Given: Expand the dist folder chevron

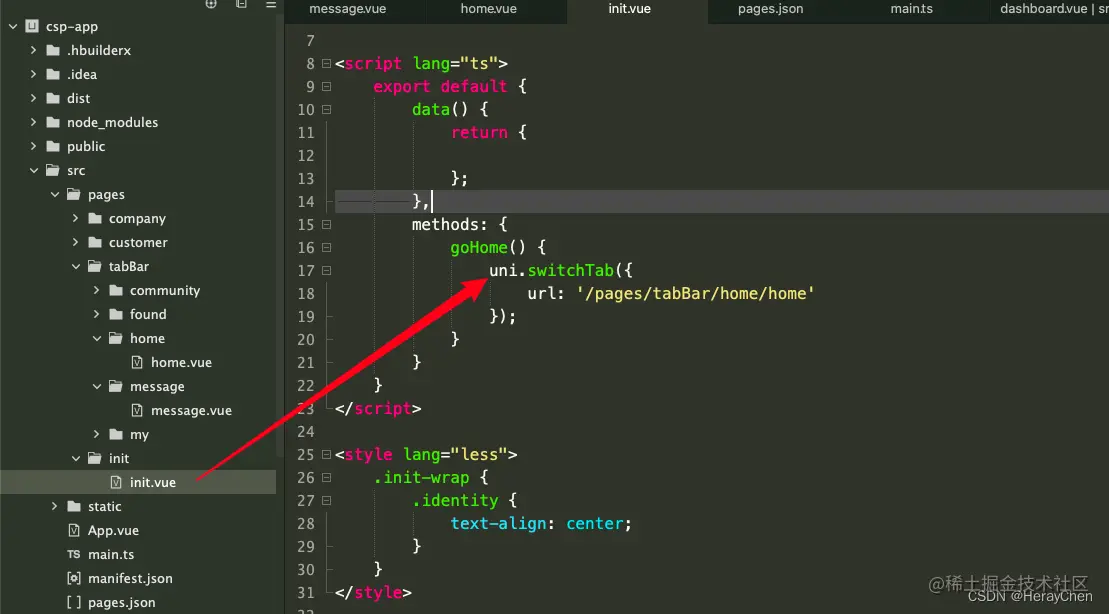Looking at the screenshot, I should (x=33, y=98).
